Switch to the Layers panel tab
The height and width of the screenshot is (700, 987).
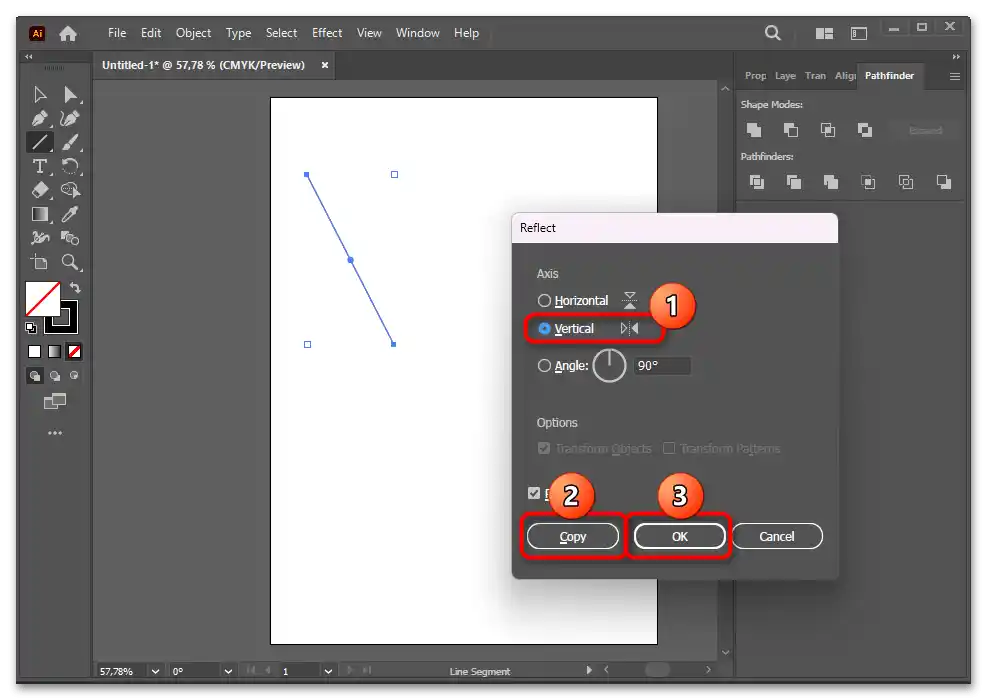pyautogui.click(x=785, y=76)
